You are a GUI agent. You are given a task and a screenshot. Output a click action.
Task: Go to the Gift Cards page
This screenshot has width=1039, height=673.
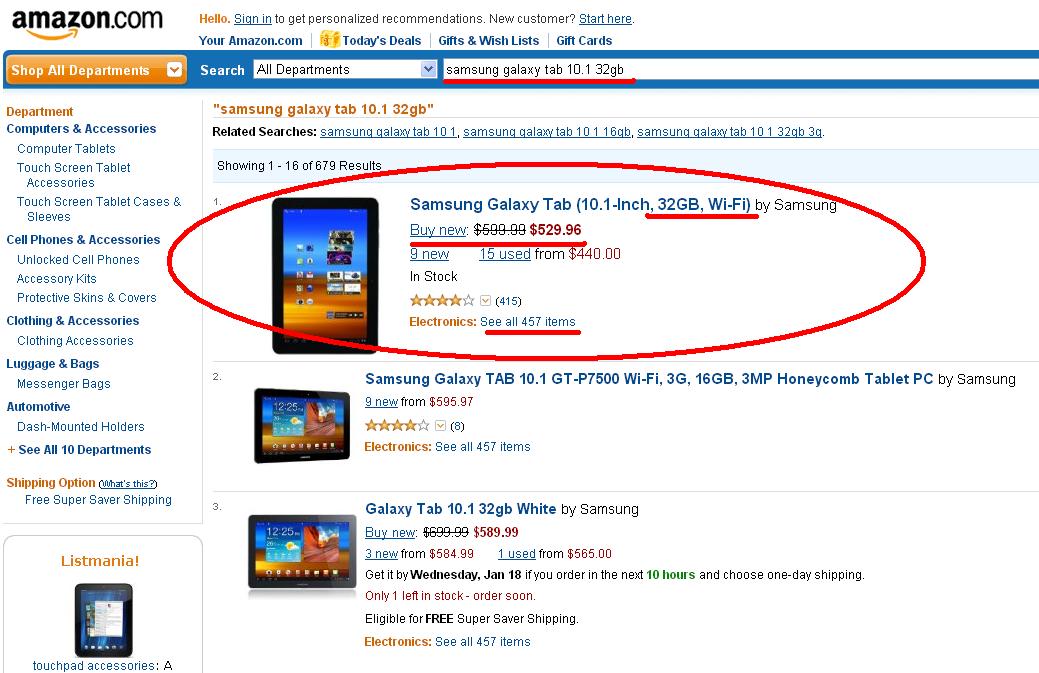coord(584,41)
